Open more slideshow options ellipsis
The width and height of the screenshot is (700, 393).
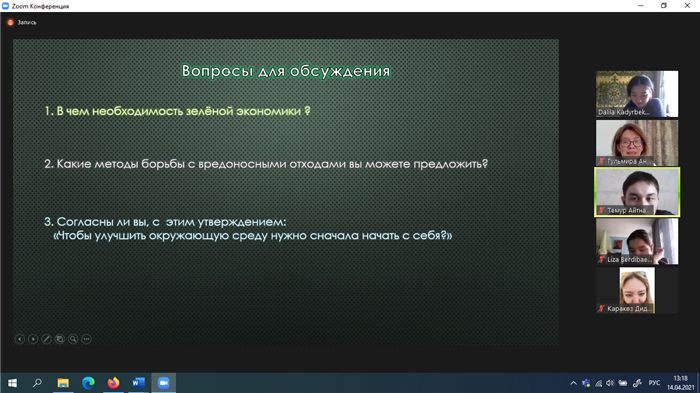click(87, 339)
